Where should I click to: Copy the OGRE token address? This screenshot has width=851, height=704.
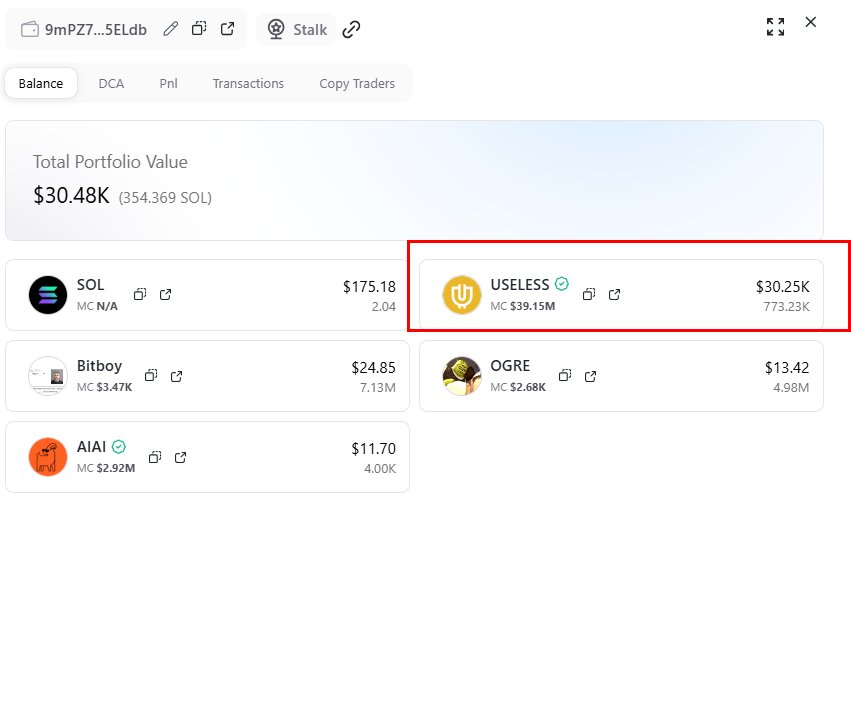[565, 376]
